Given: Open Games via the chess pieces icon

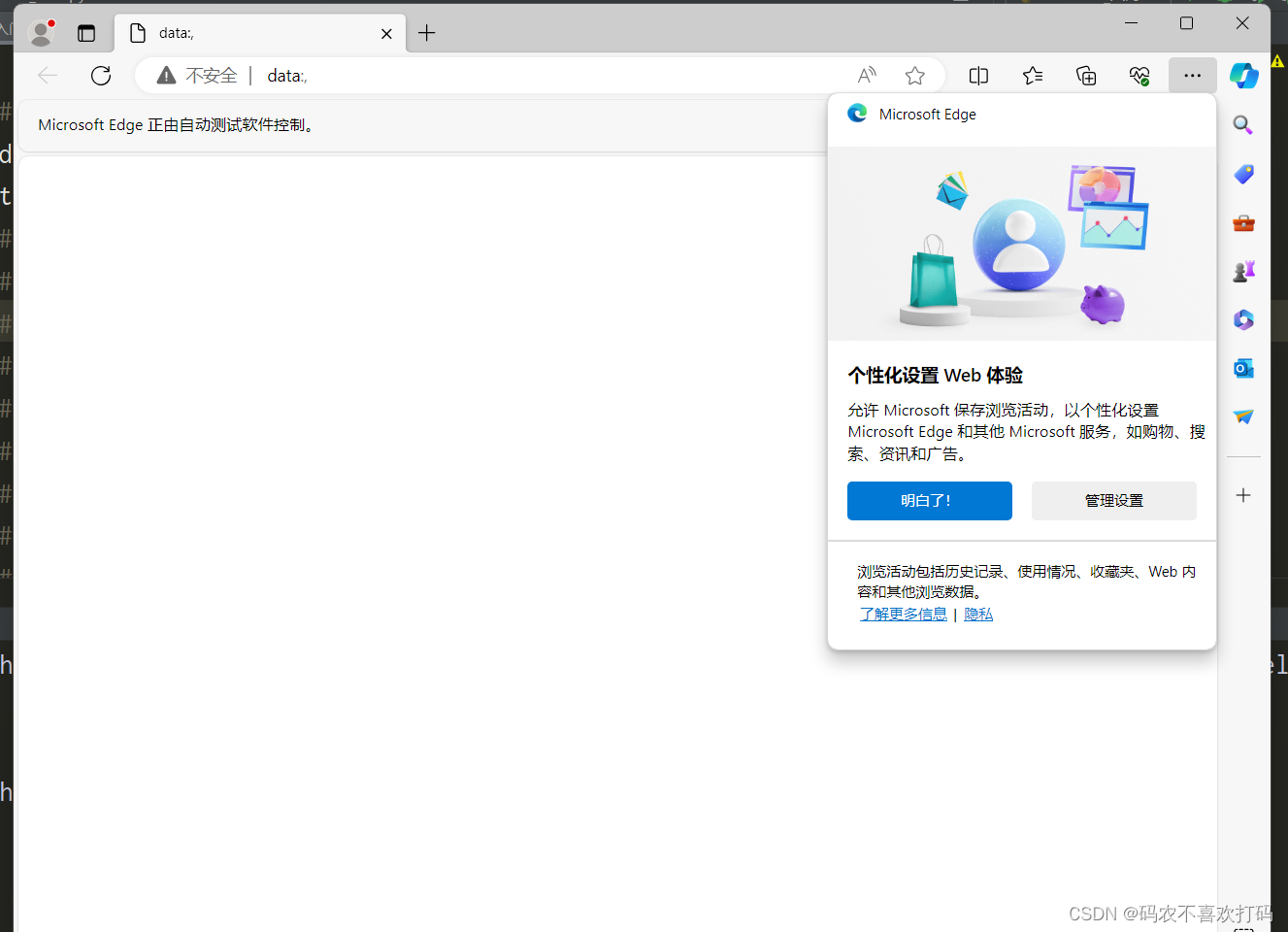Looking at the screenshot, I should click(1243, 271).
